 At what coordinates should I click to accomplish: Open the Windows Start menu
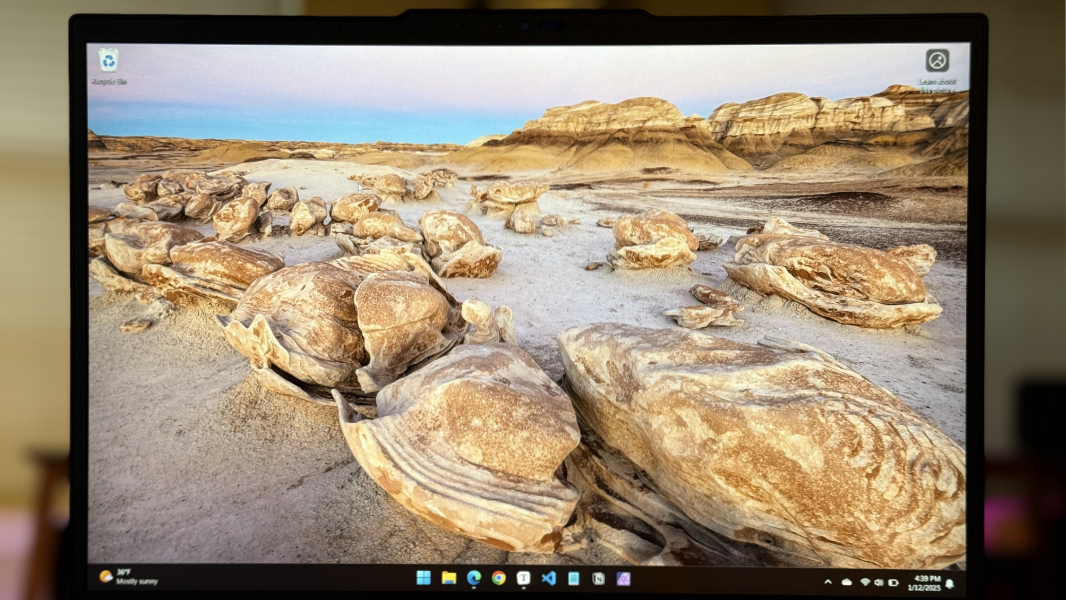pos(424,578)
